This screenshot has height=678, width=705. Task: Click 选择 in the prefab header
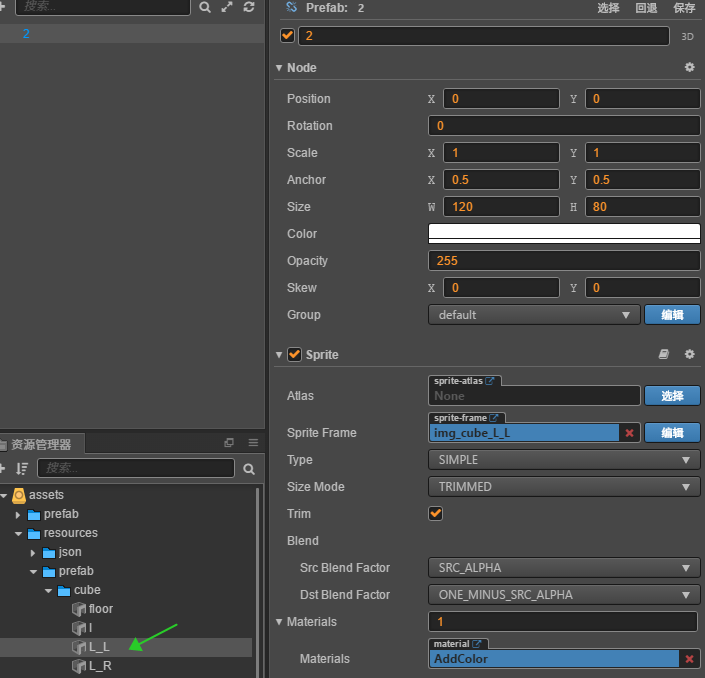(x=608, y=8)
